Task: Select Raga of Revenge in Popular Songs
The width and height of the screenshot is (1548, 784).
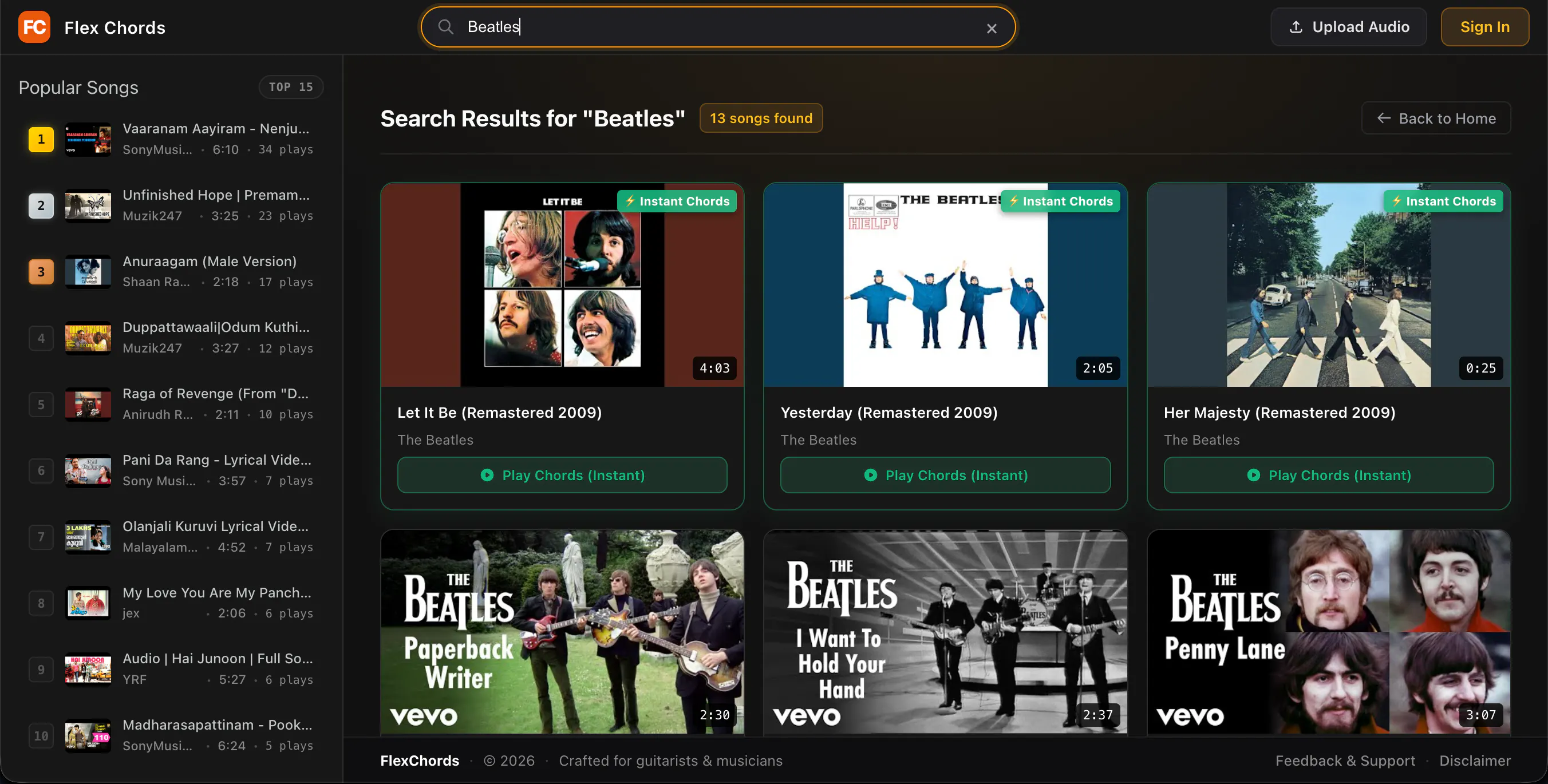Action: (171, 405)
